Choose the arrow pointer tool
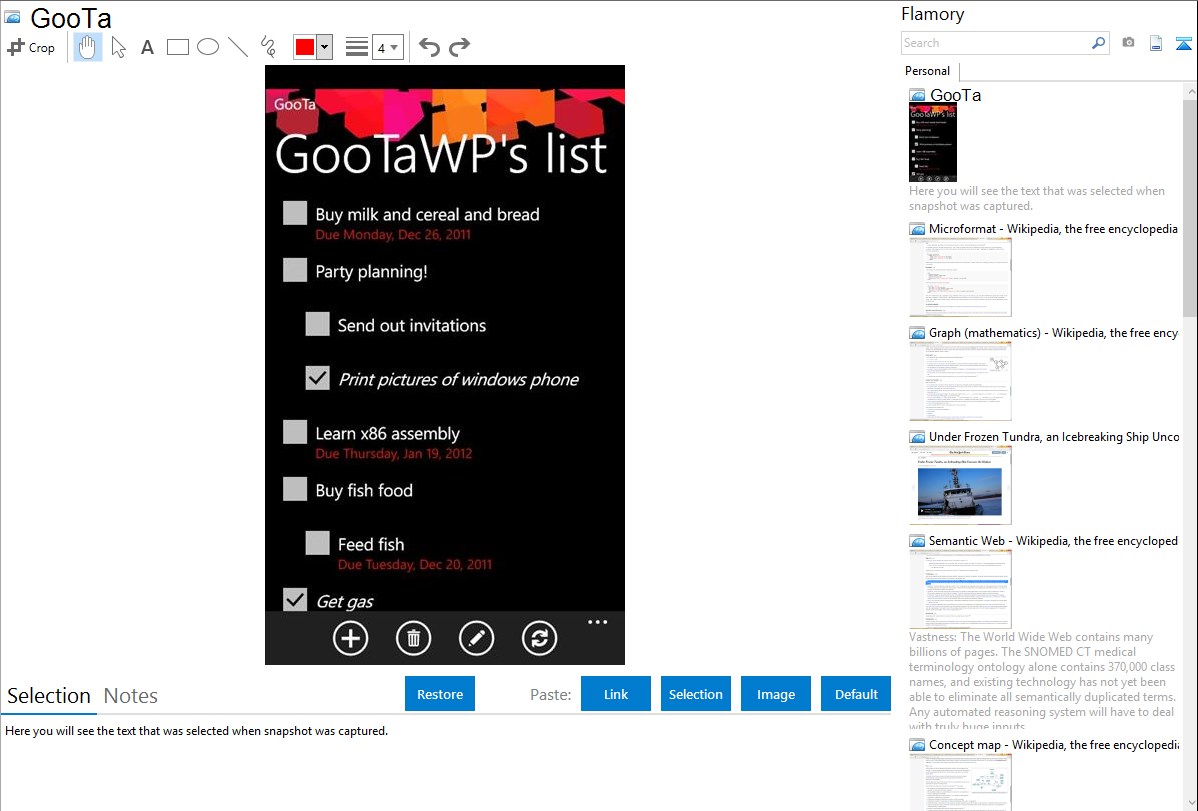Screen dimensions: 1198x811 coord(119,47)
